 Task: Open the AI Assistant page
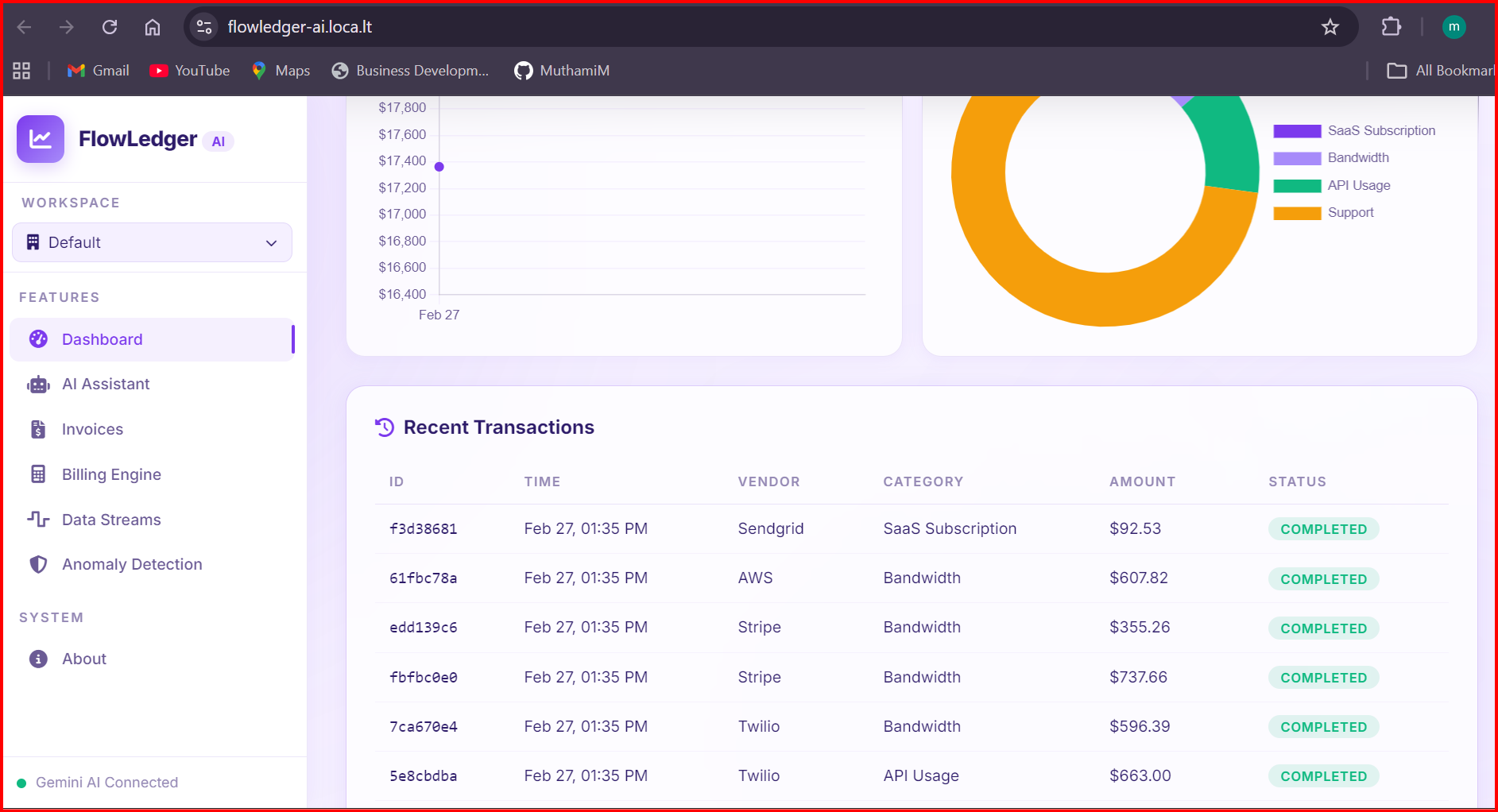click(x=152, y=385)
